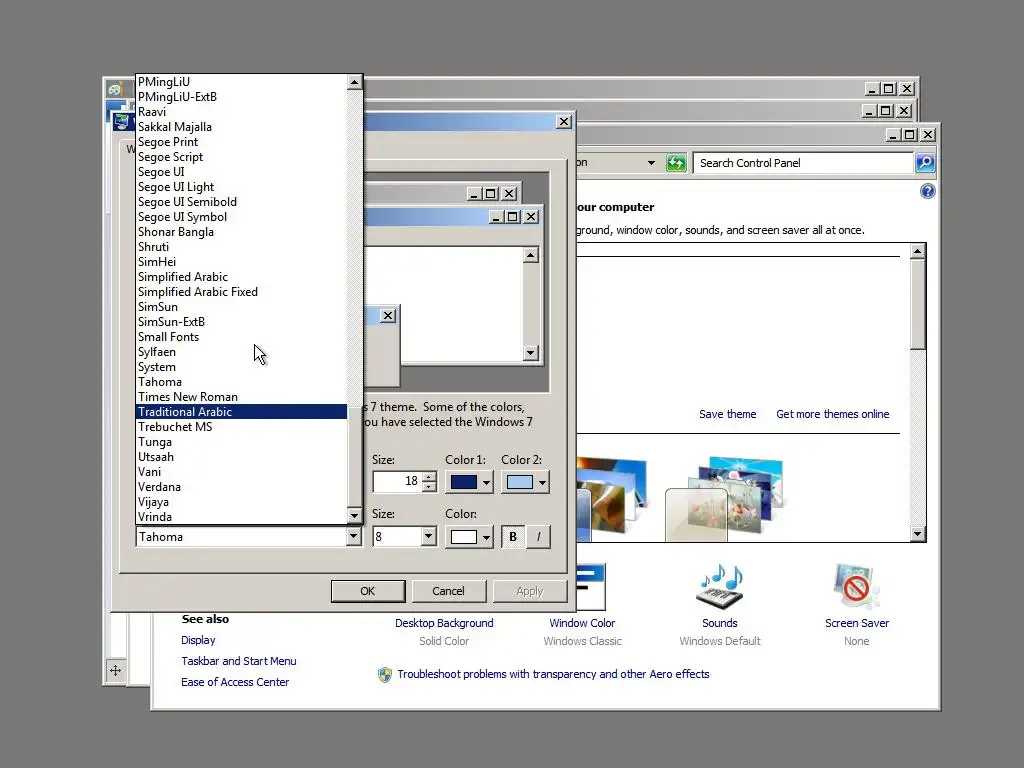Screen dimensions: 1024x768
Task: Click the Search Control Panel magnifier icon
Action: click(925, 163)
